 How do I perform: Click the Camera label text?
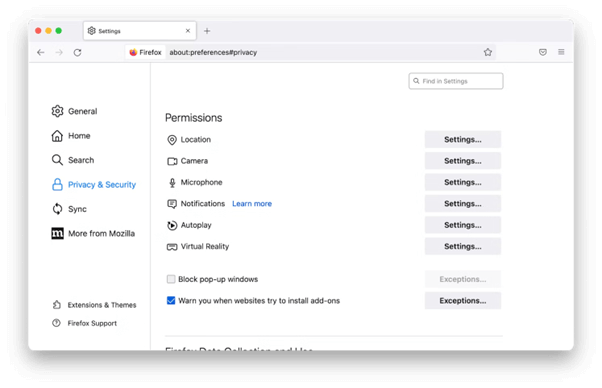point(194,161)
